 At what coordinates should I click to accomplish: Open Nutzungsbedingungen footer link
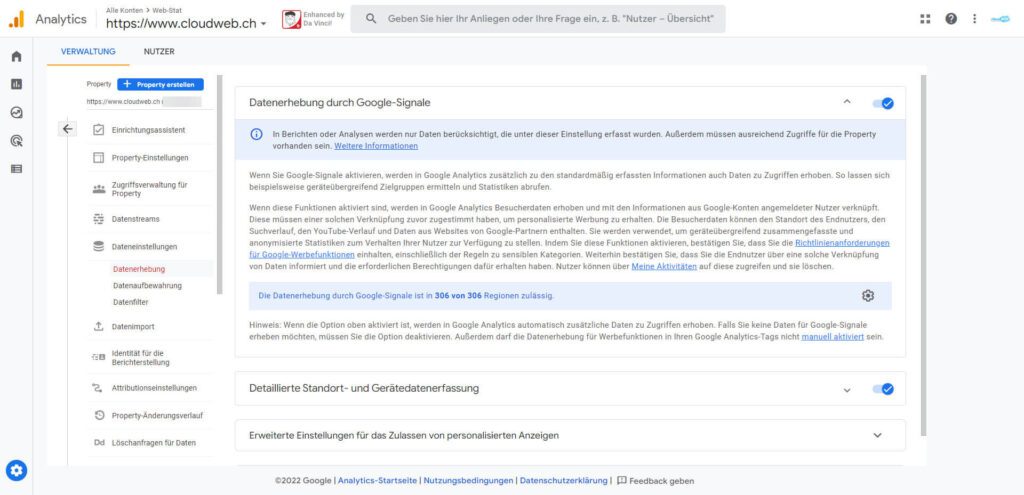[x=468, y=481]
